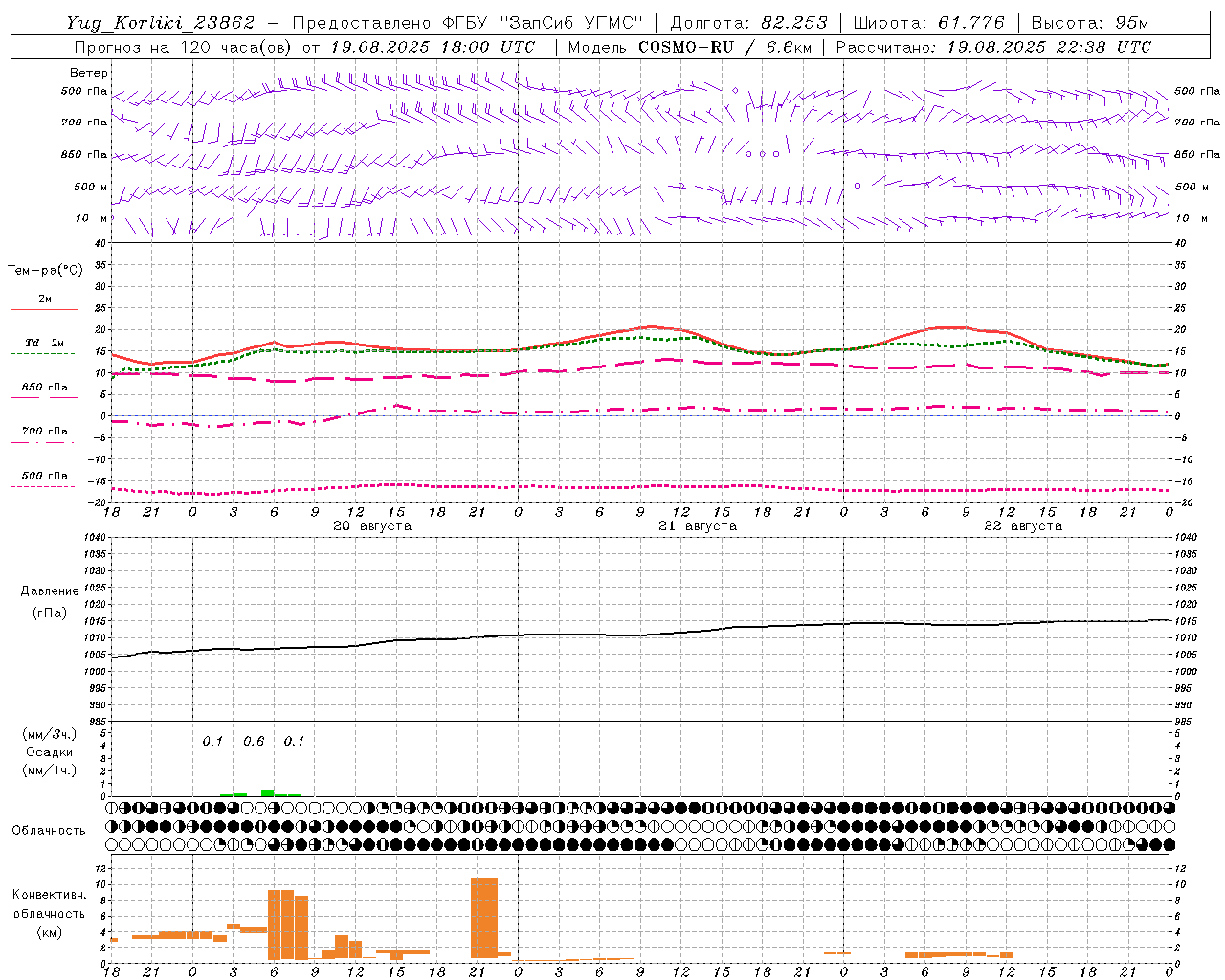1225x980 pixels.
Task: Click the Облачность cloud cover label
Action: click(x=49, y=831)
